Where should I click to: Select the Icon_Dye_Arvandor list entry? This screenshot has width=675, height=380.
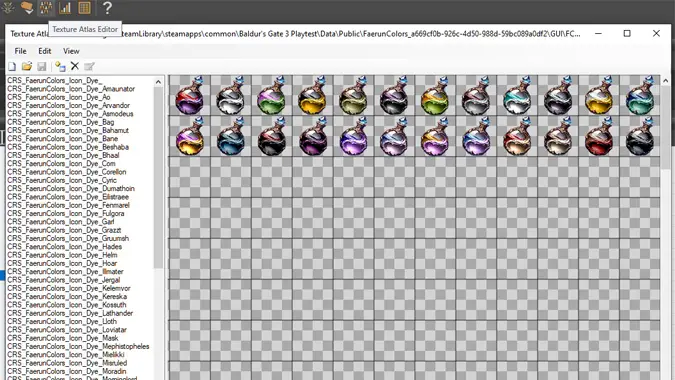coord(68,105)
